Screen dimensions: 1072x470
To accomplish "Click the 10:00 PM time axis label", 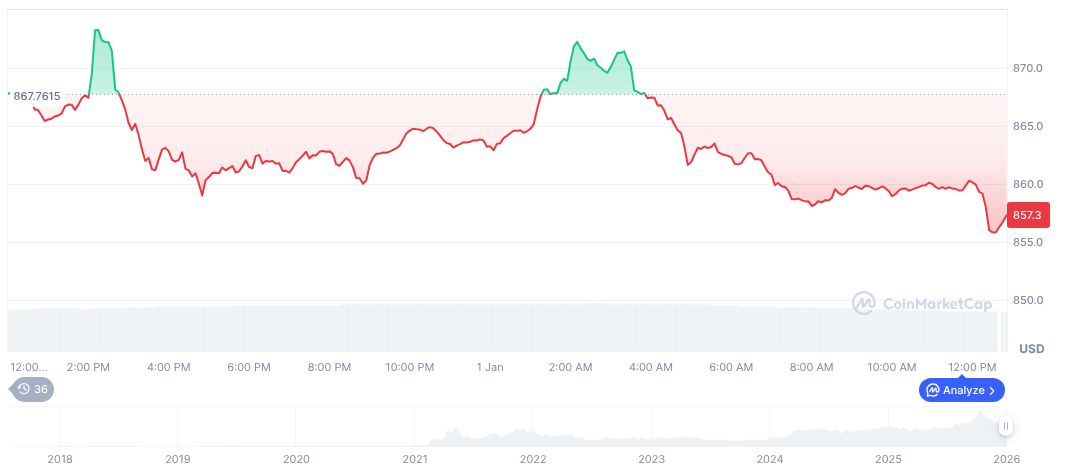I will pyautogui.click(x=409, y=367).
